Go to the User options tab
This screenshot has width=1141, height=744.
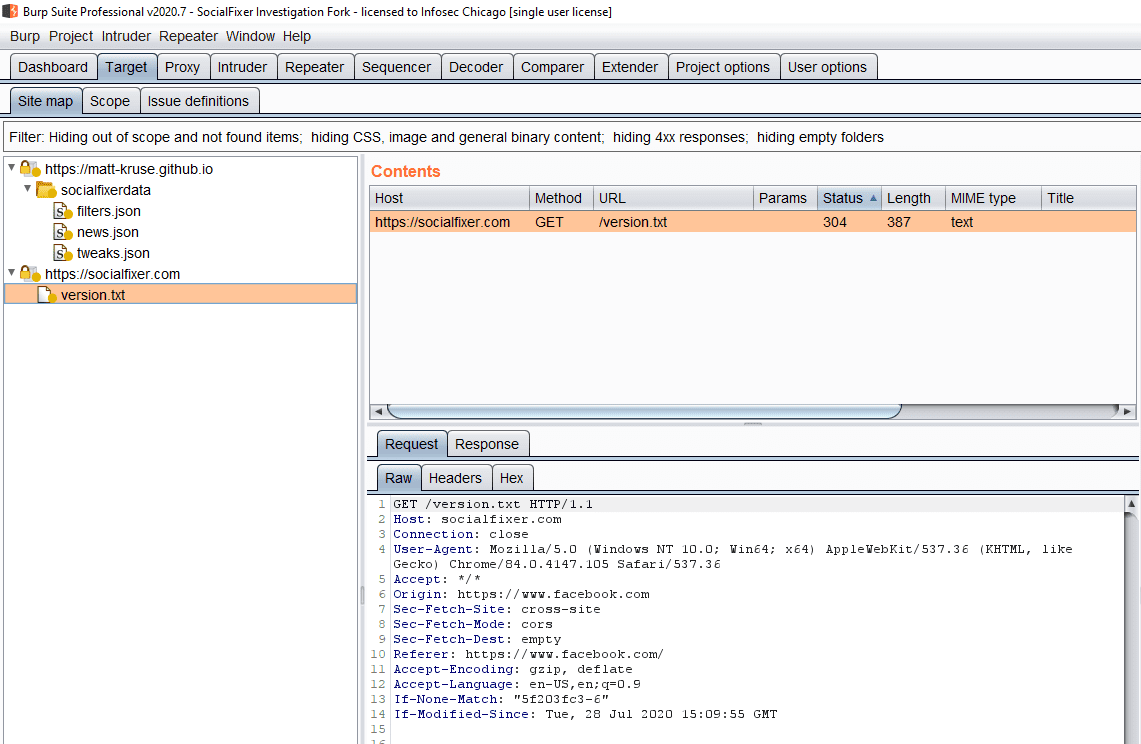[827, 67]
